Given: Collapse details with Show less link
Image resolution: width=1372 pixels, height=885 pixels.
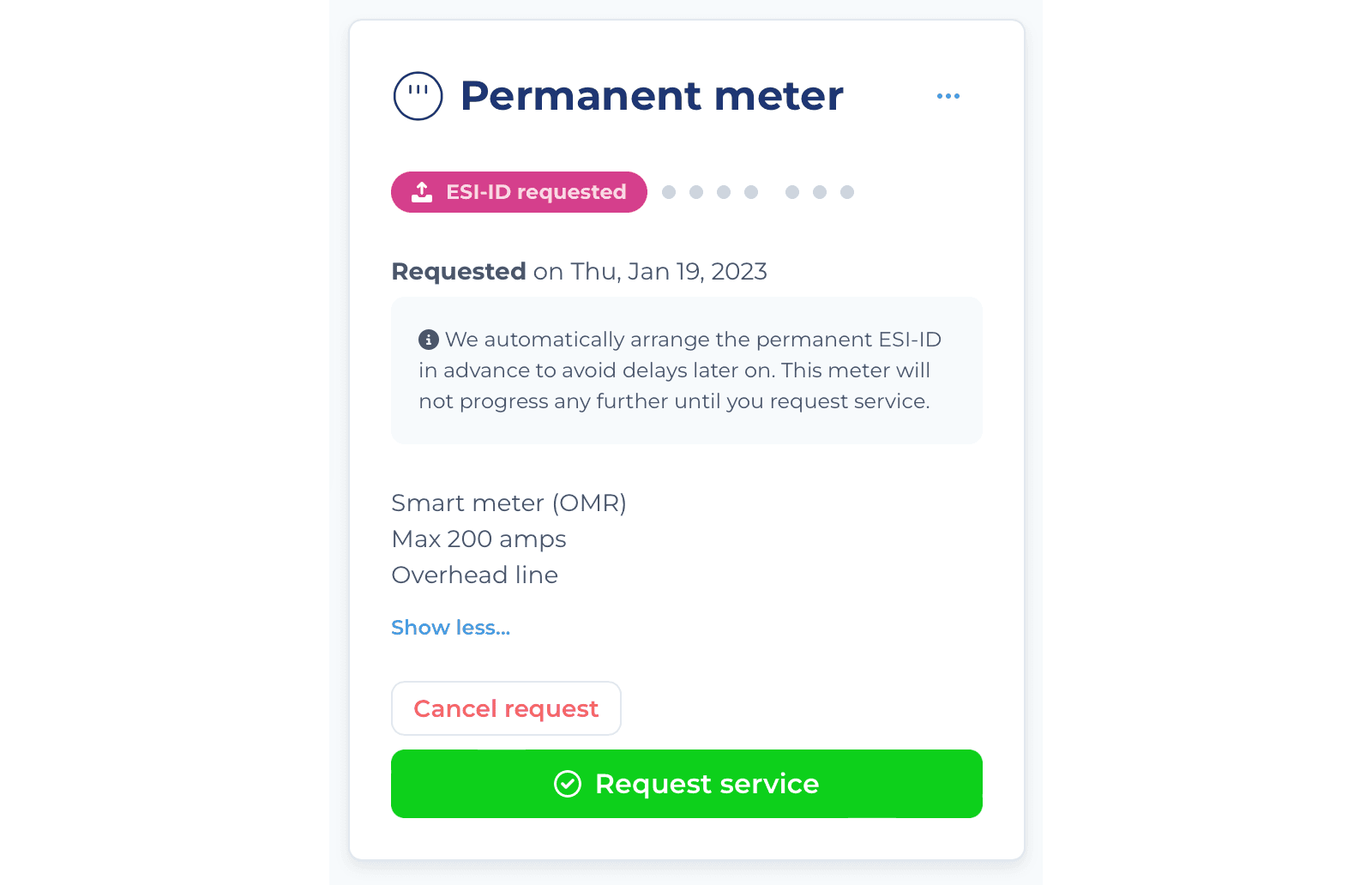Looking at the screenshot, I should (450, 628).
